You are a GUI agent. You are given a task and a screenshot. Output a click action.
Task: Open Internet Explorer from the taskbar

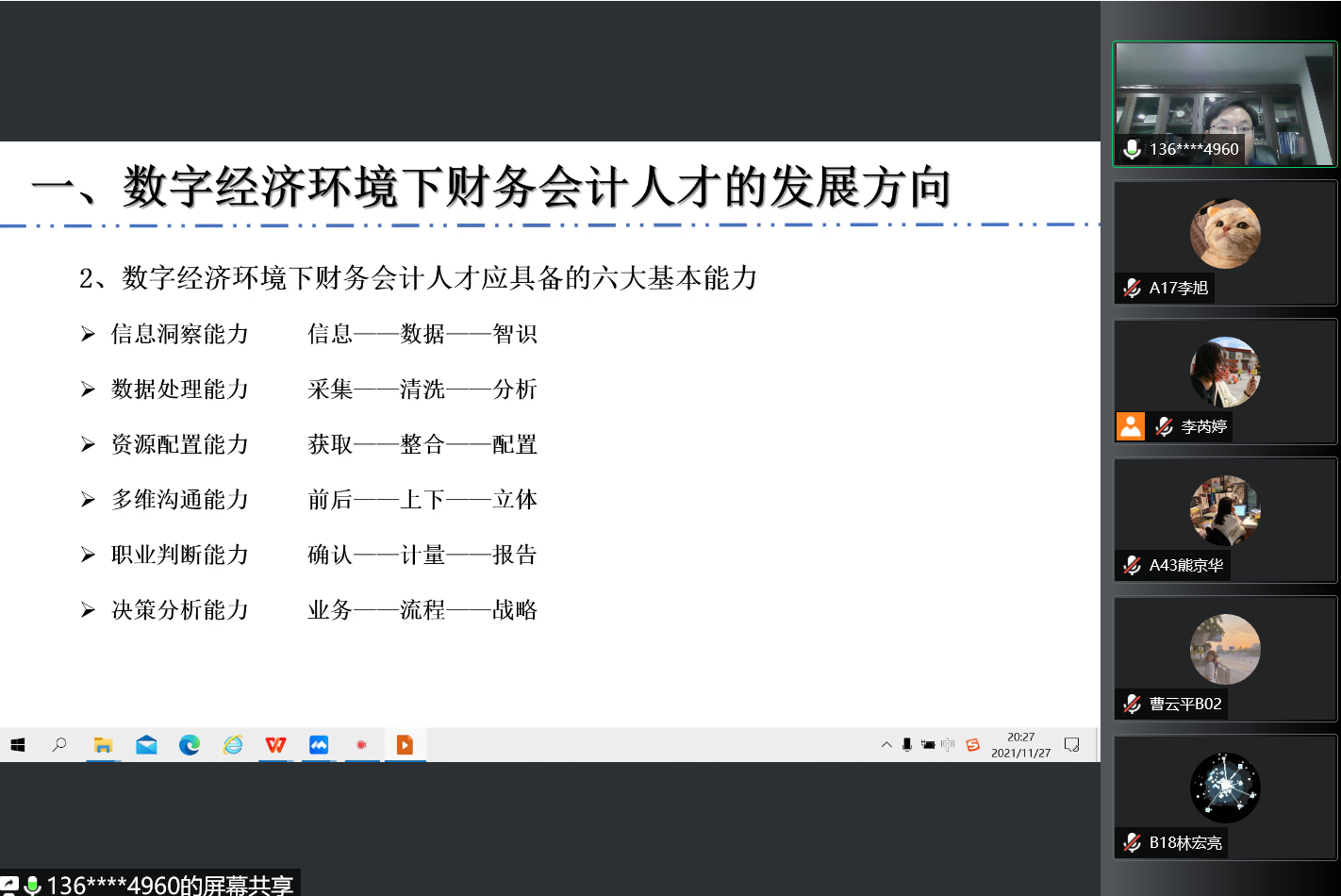click(233, 745)
